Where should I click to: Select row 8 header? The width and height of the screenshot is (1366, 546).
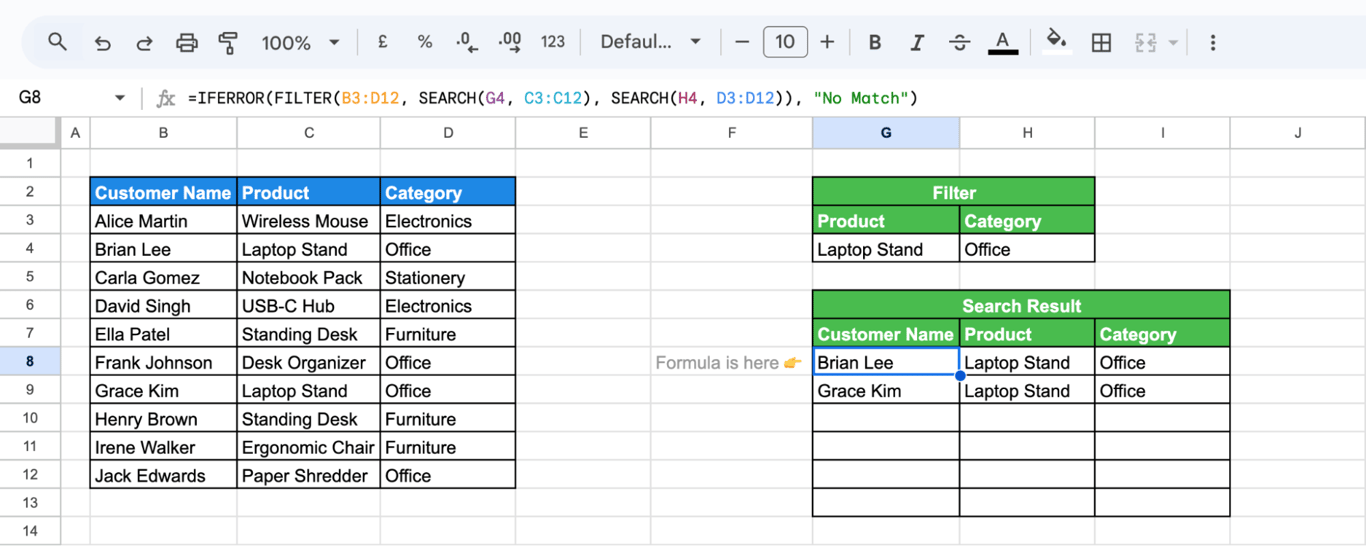30,362
